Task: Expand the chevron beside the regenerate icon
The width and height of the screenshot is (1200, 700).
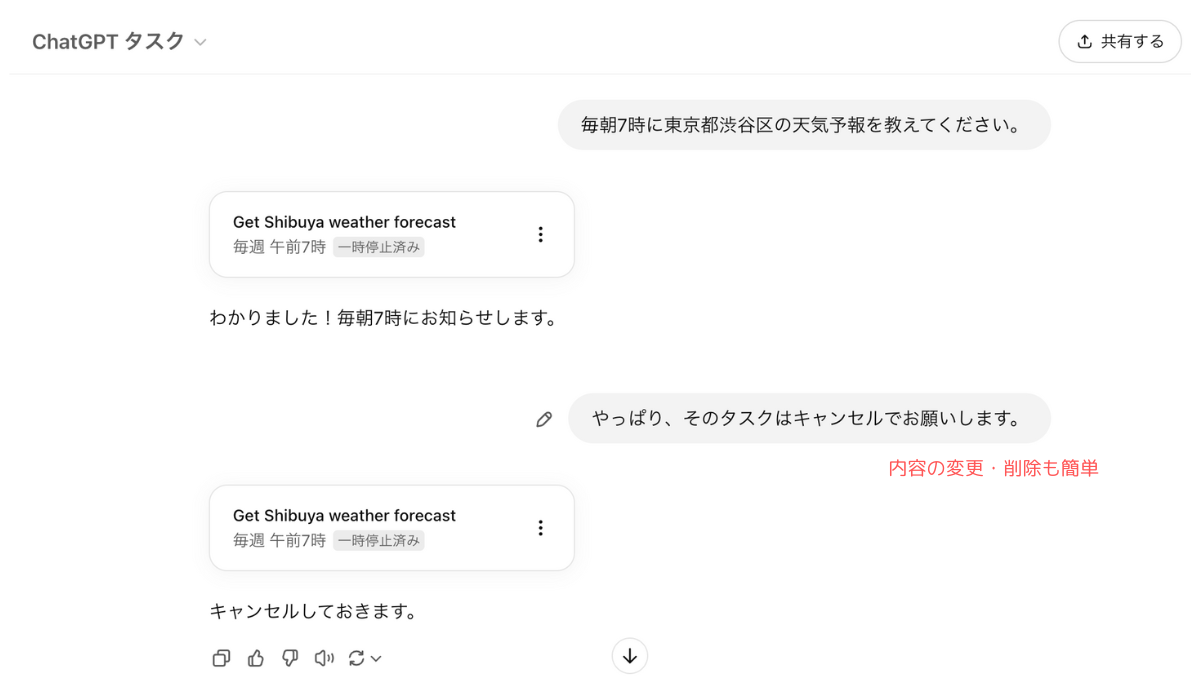Action: point(377,659)
